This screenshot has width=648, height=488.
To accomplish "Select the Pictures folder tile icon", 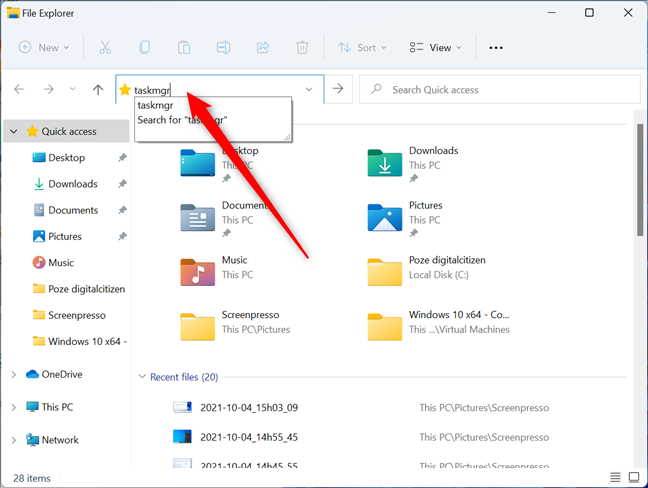I will point(385,217).
